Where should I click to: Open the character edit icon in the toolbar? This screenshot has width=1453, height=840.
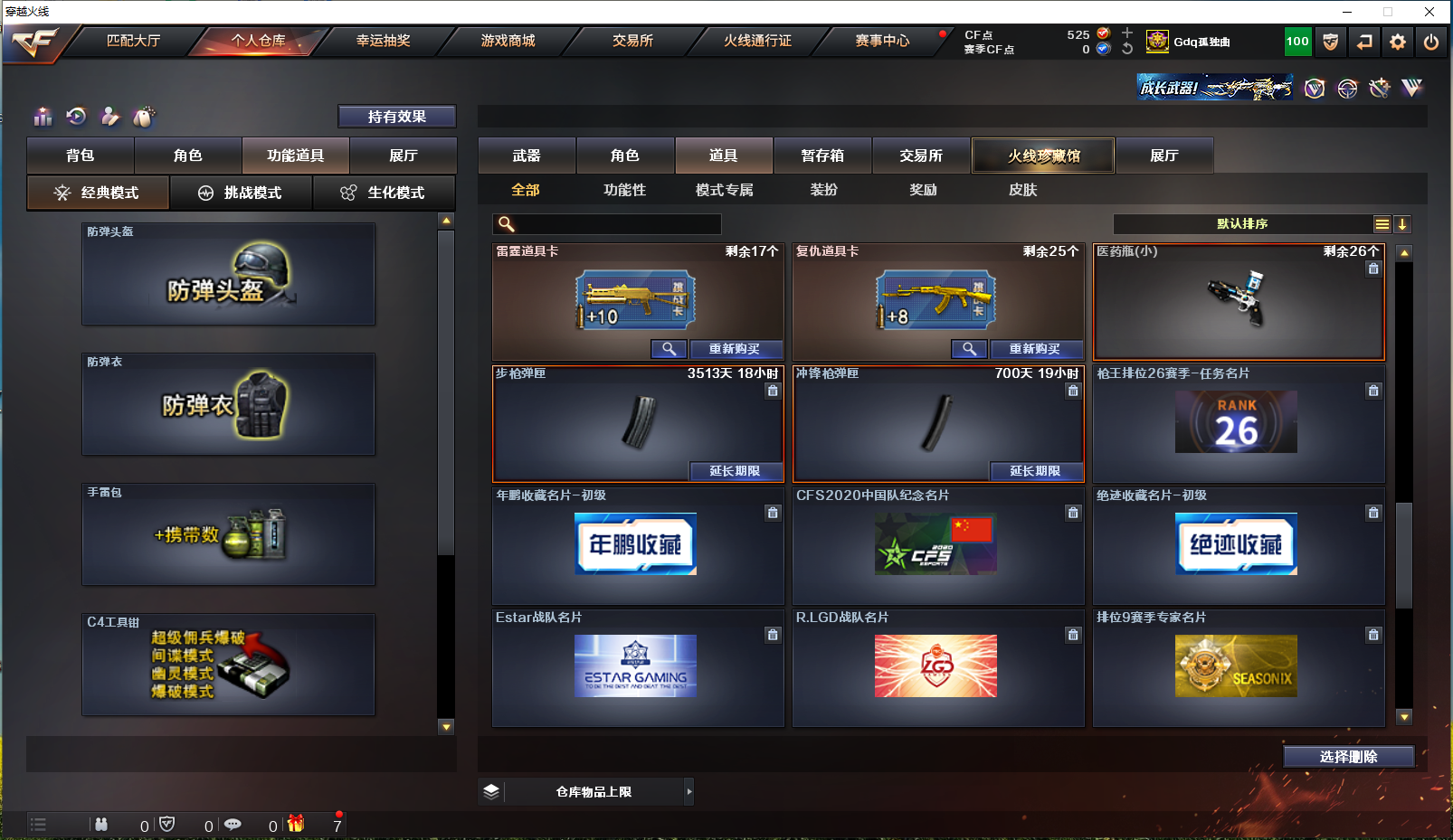pyautogui.click(x=110, y=117)
